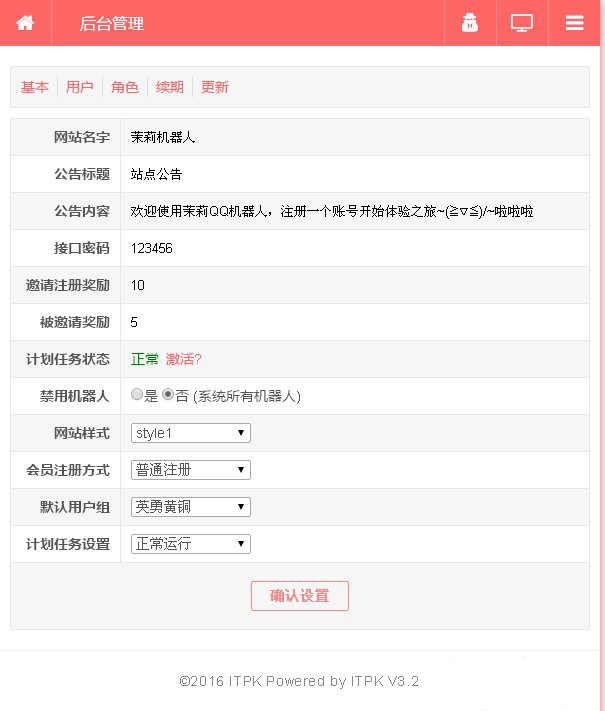Image resolution: width=605 pixels, height=711 pixels.
Task: Go to the 角色 tab
Action: click(125, 87)
